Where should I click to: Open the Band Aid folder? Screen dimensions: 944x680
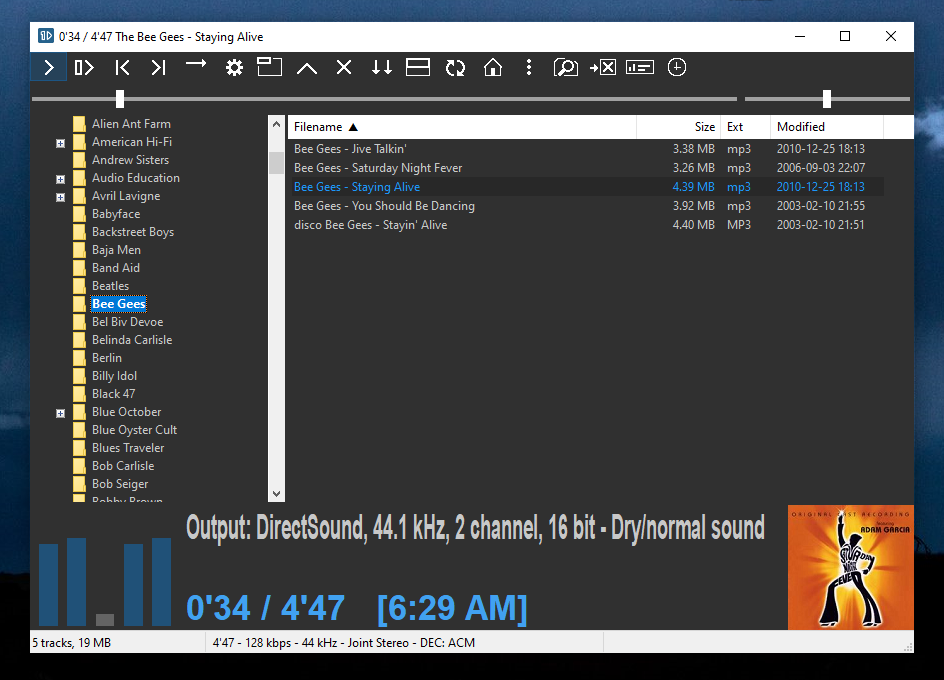(116, 269)
